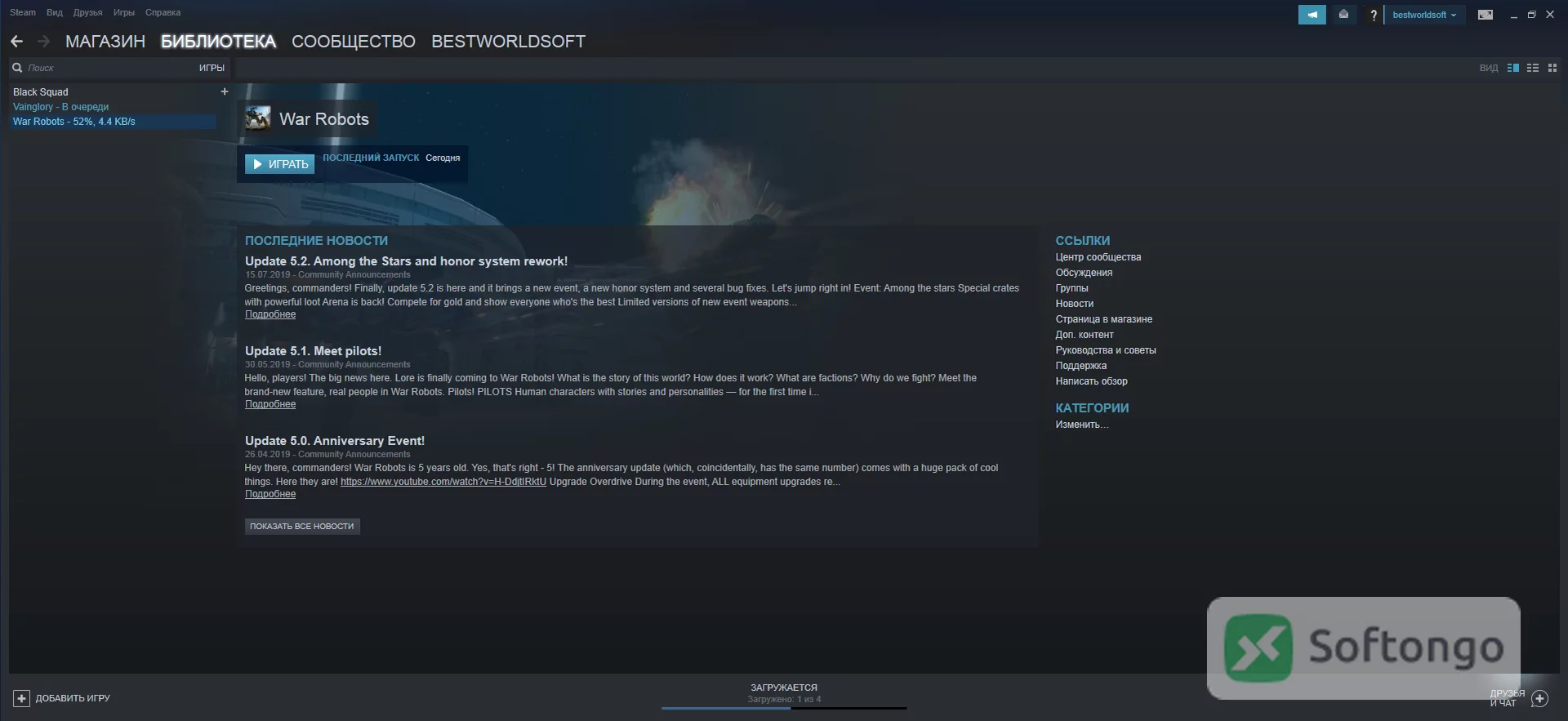Open the inbox envelope icon

(1343, 15)
